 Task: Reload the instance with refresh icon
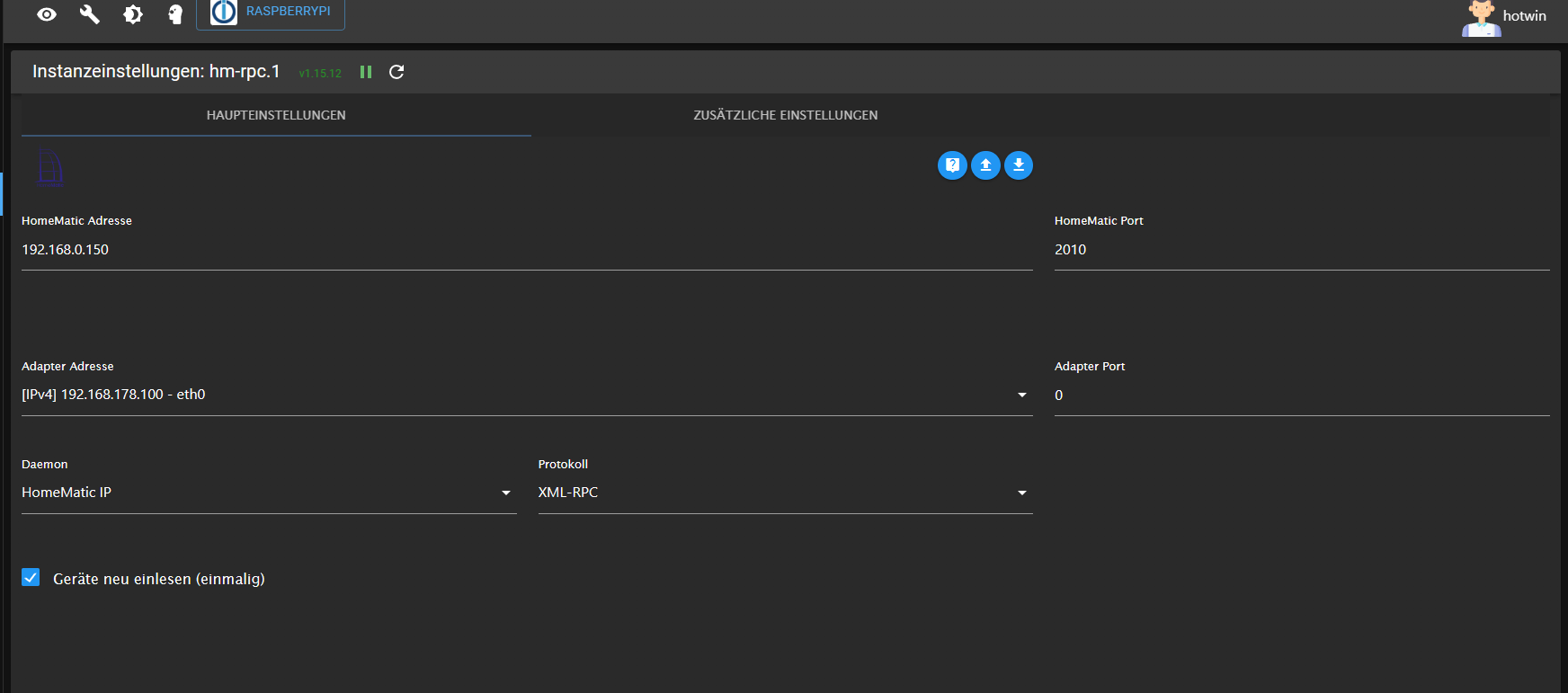tap(396, 72)
